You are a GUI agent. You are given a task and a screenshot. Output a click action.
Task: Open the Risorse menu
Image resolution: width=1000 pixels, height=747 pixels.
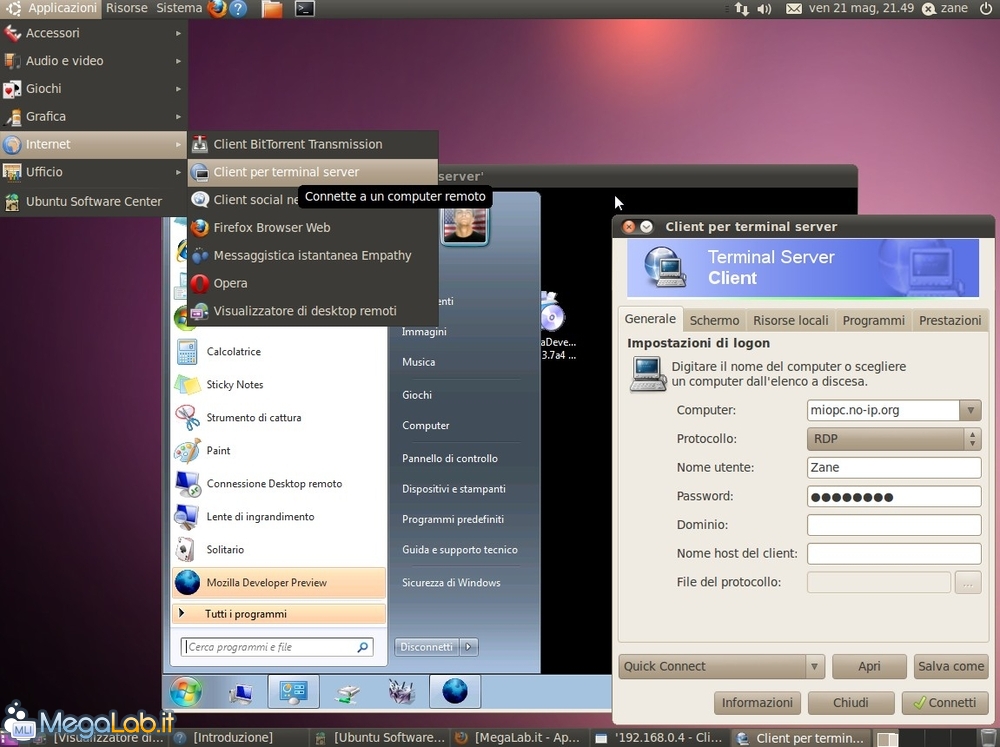[126, 8]
